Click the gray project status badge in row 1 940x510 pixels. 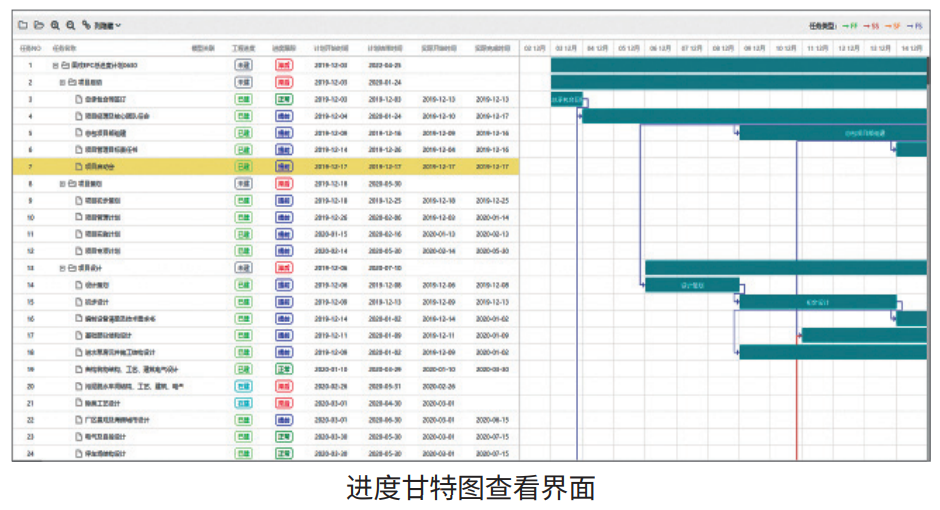[243, 65]
